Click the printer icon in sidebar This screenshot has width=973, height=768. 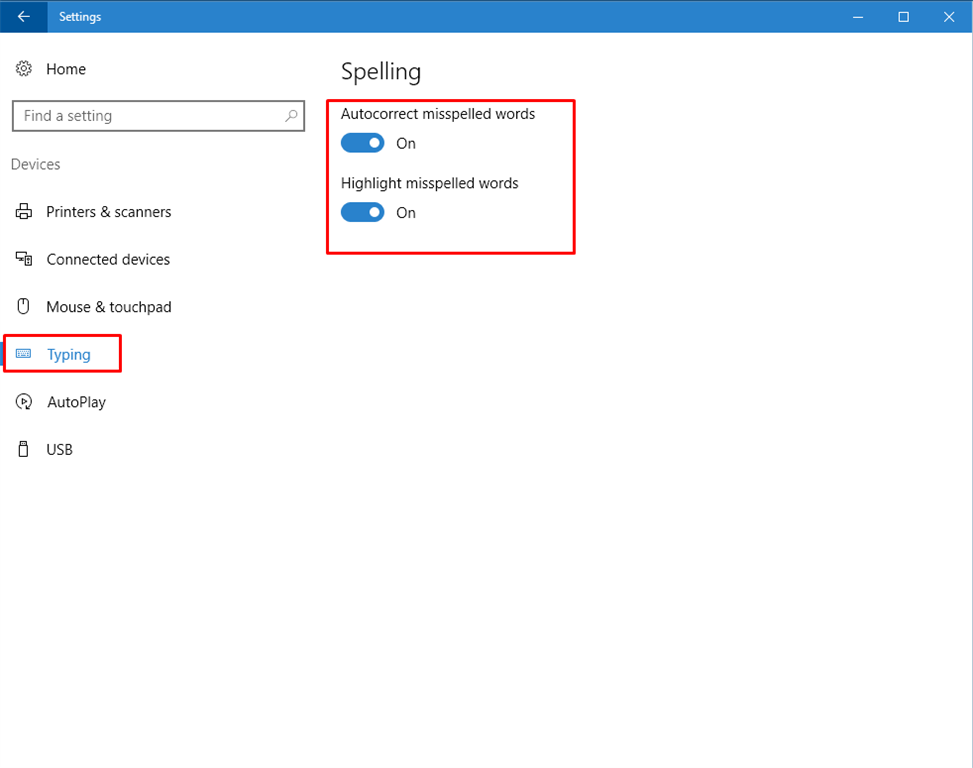coord(24,212)
